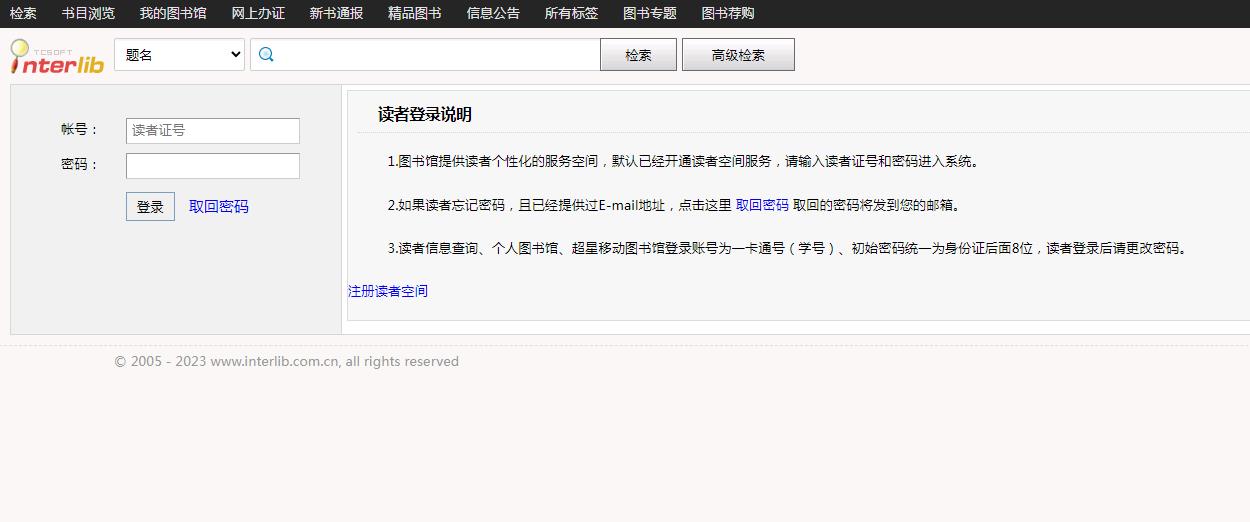This screenshot has height=522, width=1250.
Task: Go to 图书荐购 in the top menu
Action: coord(728,13)
